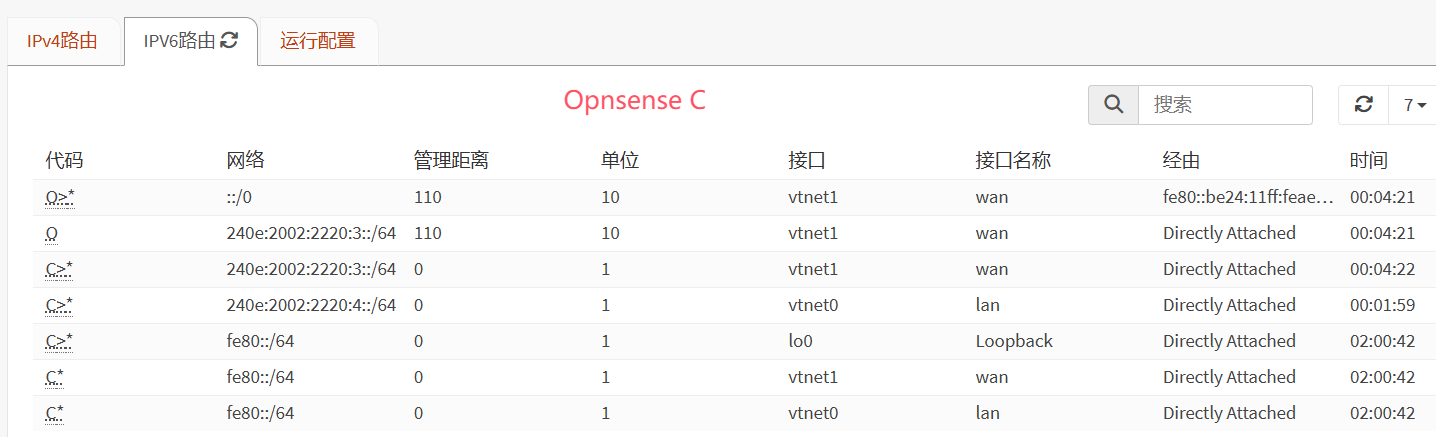Click the O>* code on ::/0 row
The height and width of the screenshot is (437, 1436).
coord(60,198)
